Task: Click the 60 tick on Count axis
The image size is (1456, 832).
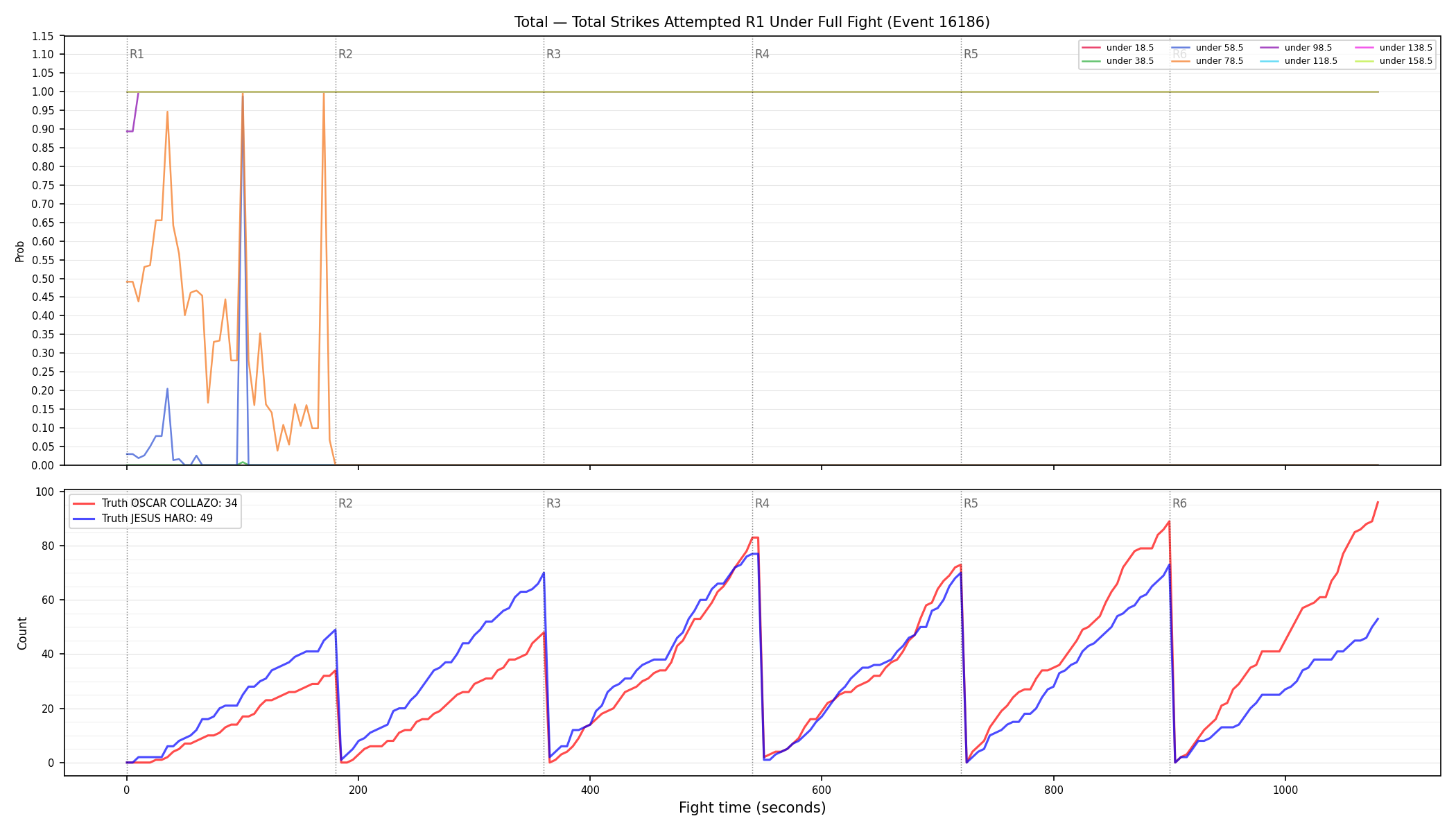Action: point(48,600)
